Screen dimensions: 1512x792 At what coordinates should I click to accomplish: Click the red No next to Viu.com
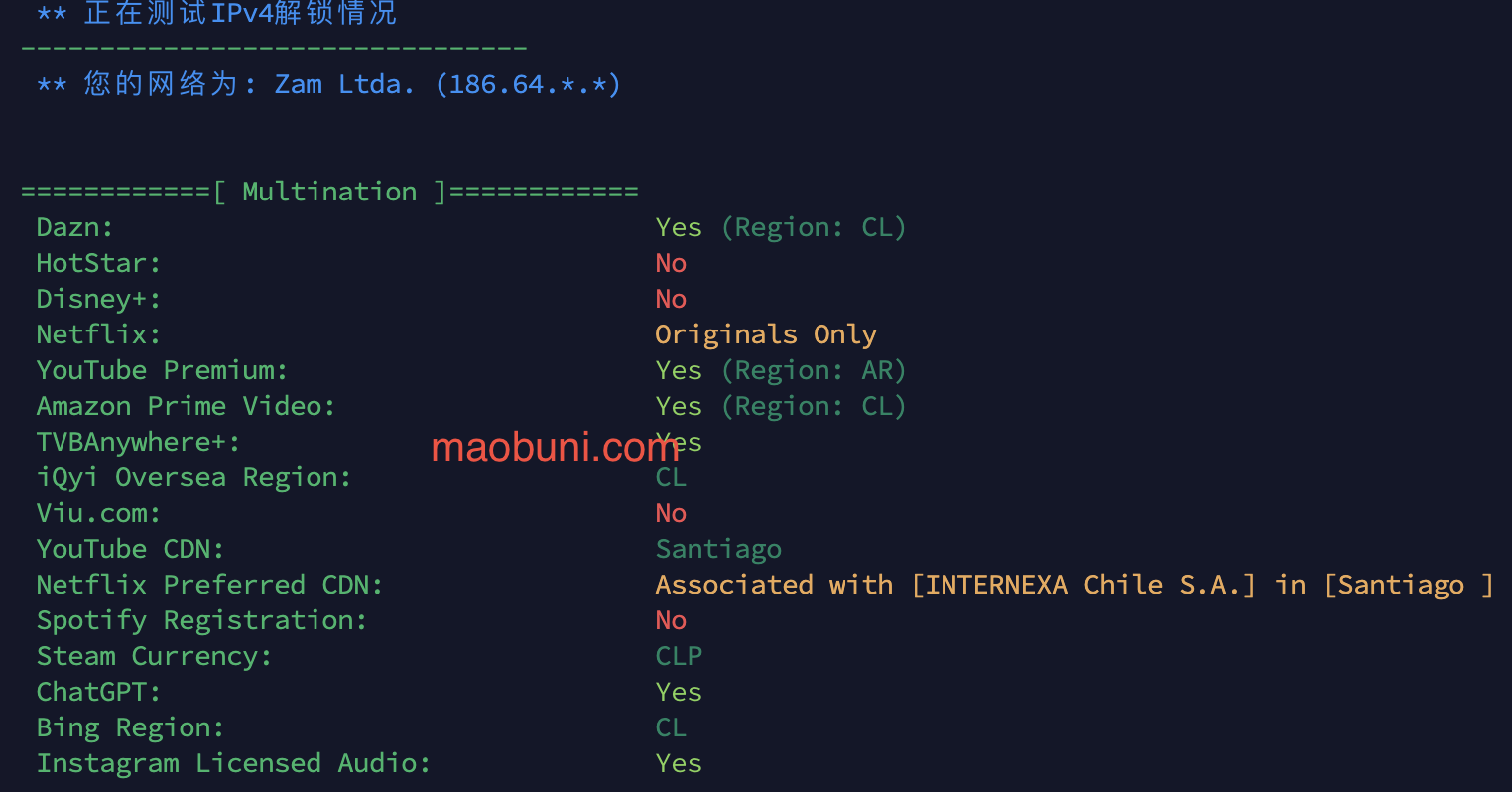(x=671, y=513)
